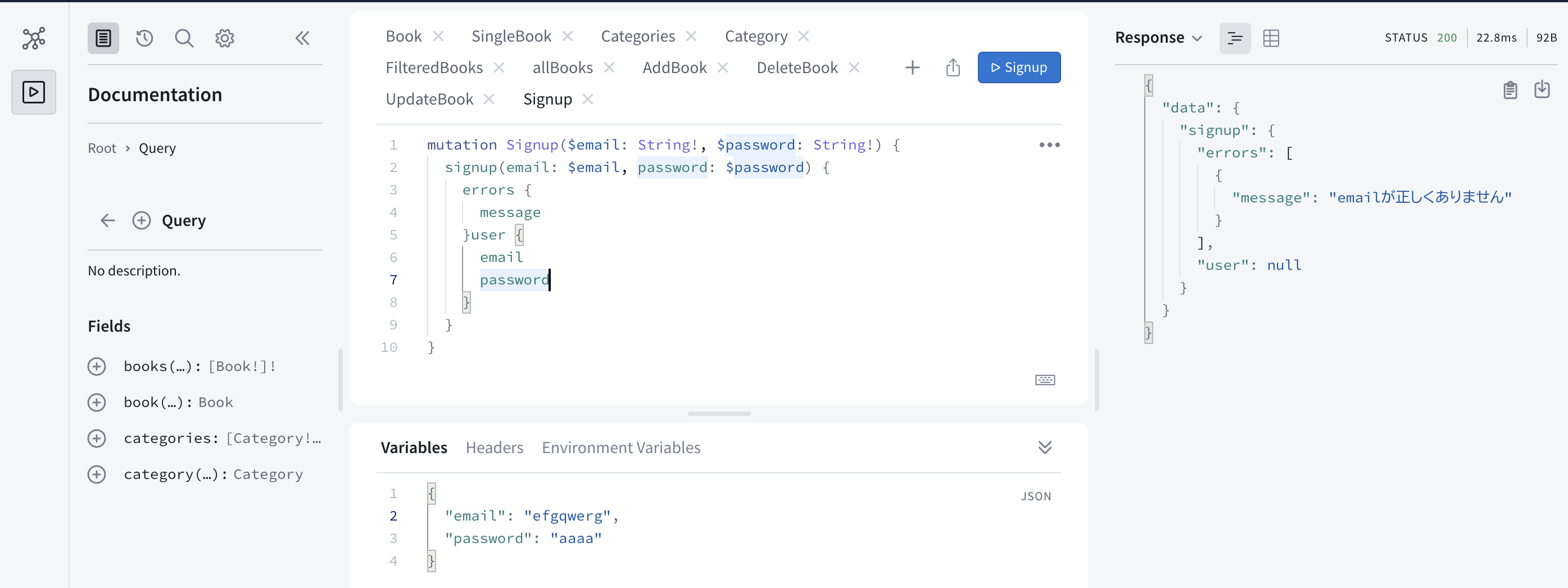Click the email value in variables editor
The height and width of the screenshot is (588, 1568).
coord(567,516)
